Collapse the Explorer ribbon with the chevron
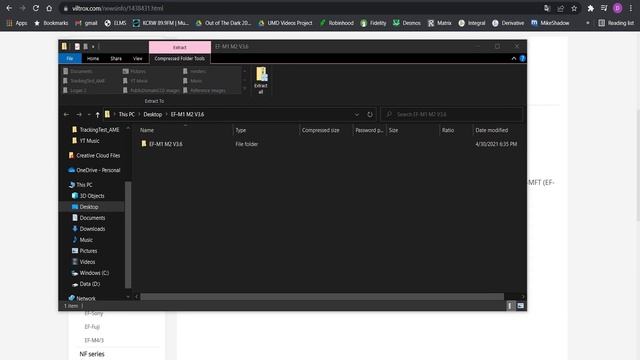The height and width of the screenshot is (360, 640). point(513,58)
